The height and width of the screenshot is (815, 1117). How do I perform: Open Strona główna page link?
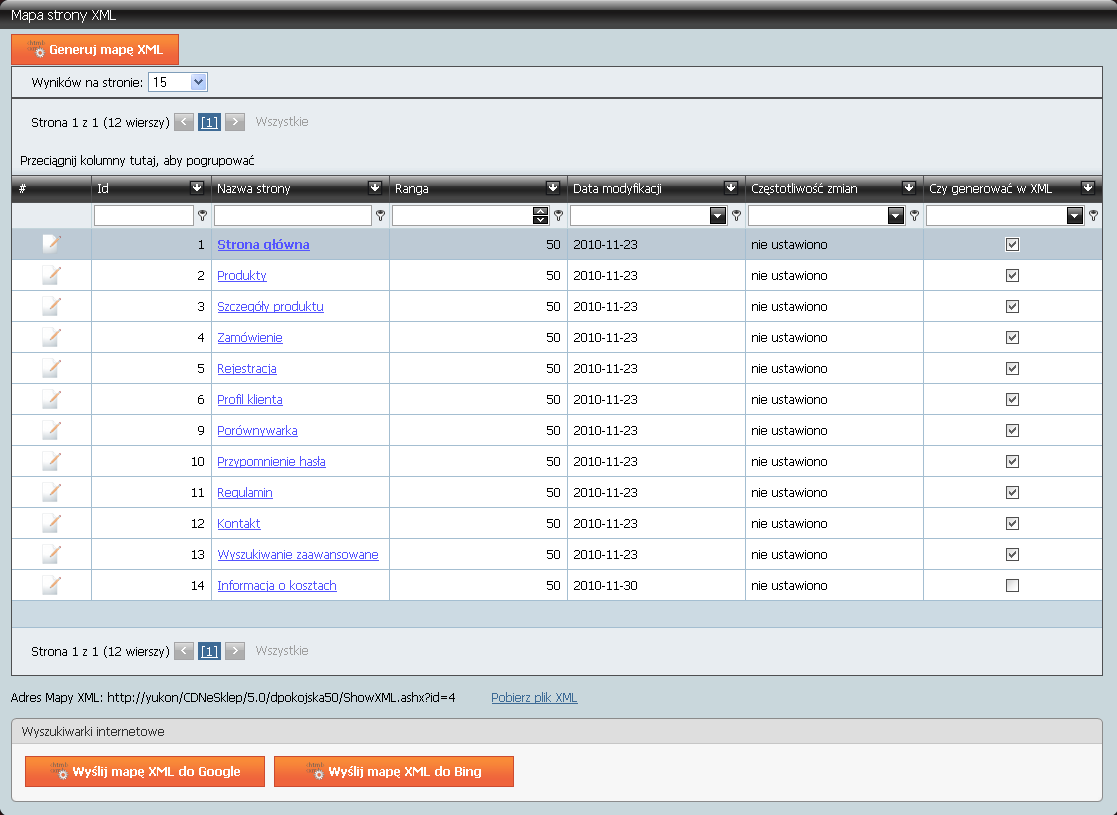(x=263, y=244)
